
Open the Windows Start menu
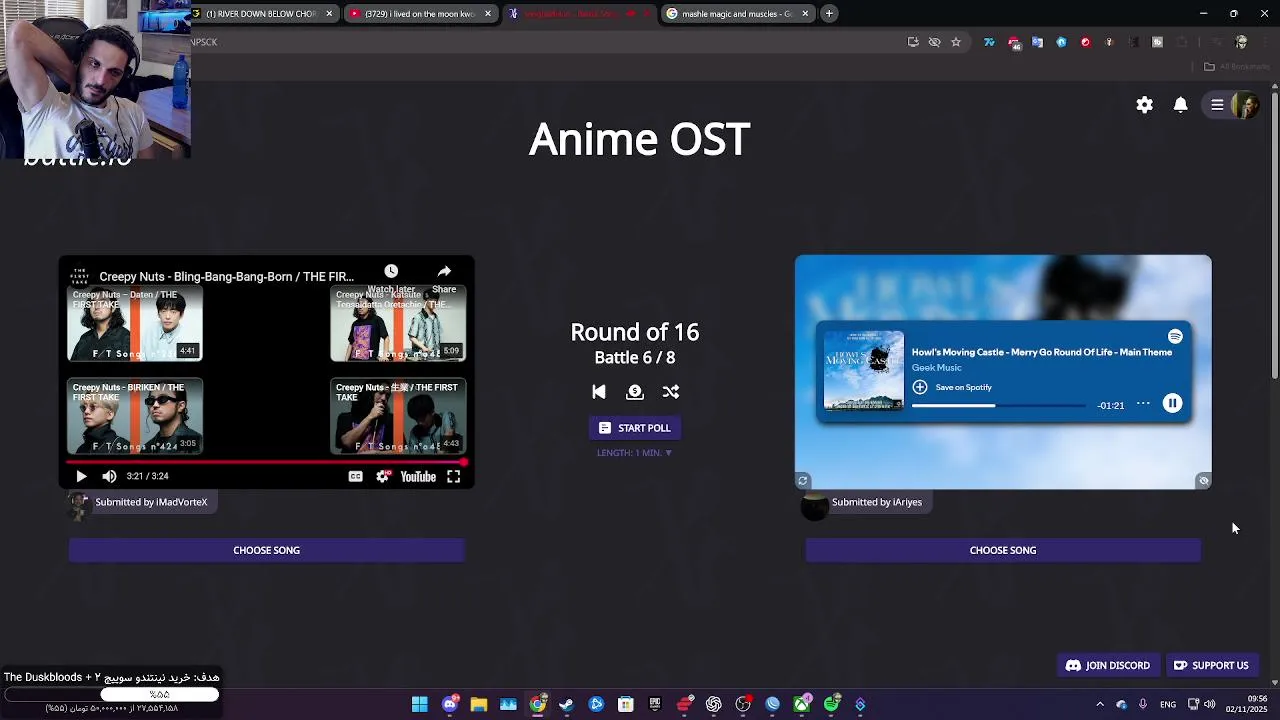[420, 705]
